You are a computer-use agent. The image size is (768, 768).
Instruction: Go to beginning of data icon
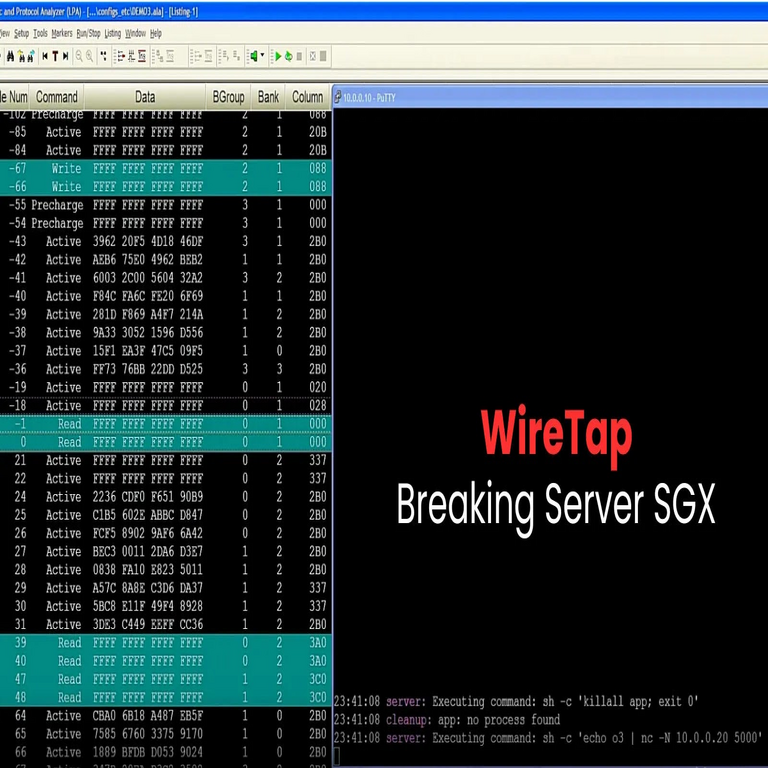coord(44,57)
